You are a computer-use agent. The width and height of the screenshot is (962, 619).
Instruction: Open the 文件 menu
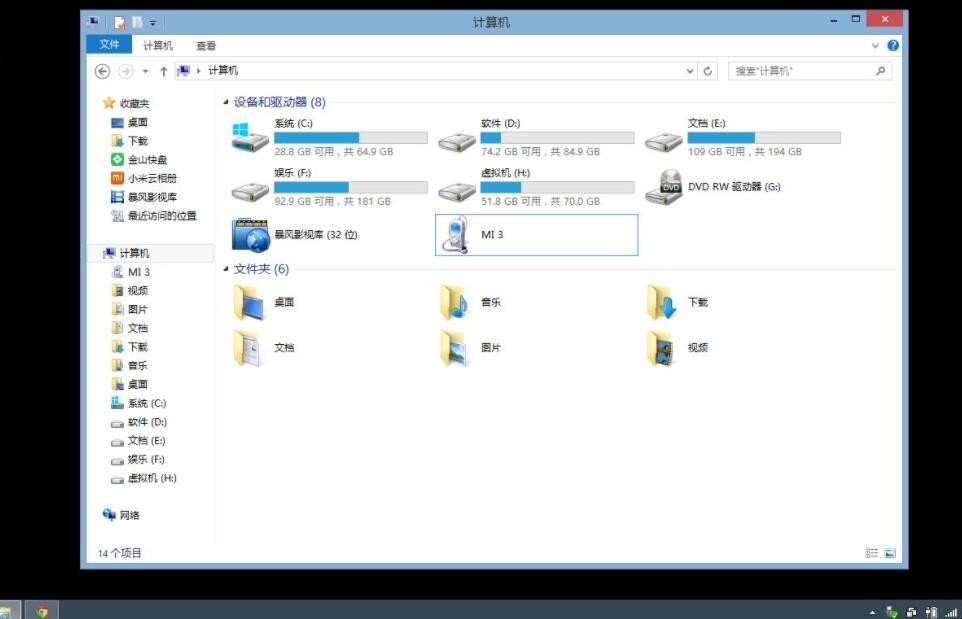pos(110,45)
